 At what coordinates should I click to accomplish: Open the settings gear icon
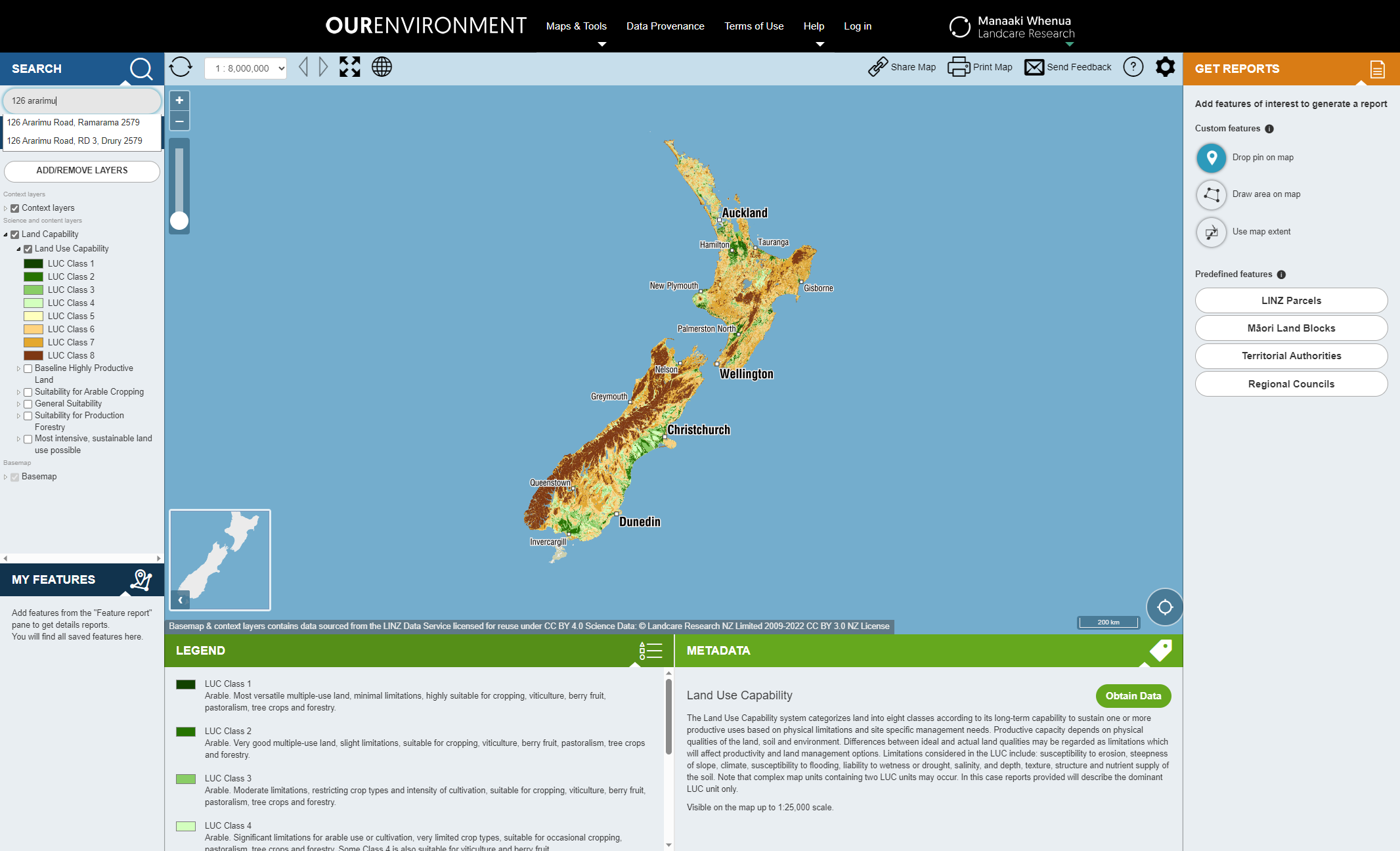pos(1166,67)
